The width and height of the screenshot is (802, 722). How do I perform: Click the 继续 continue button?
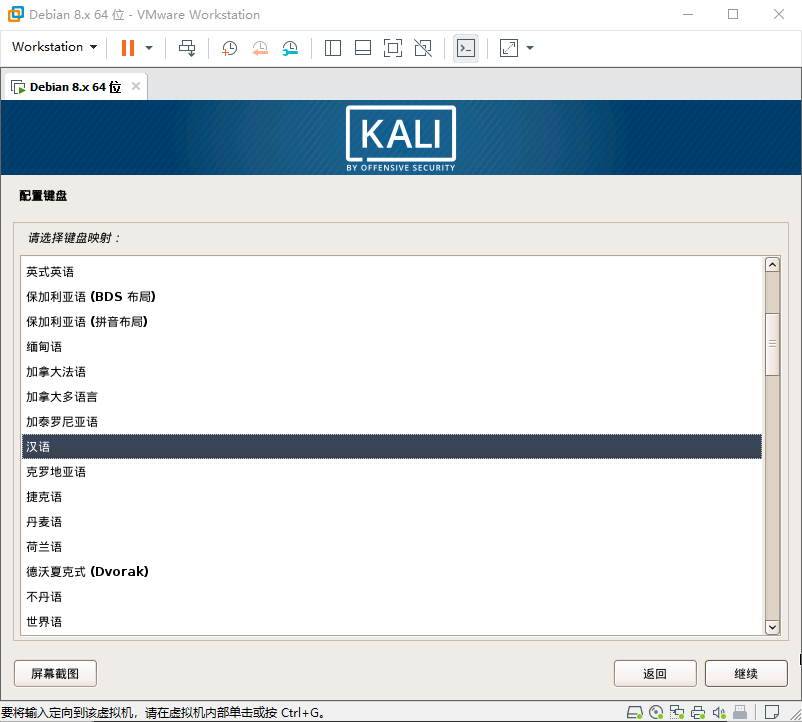coord(746,673)
